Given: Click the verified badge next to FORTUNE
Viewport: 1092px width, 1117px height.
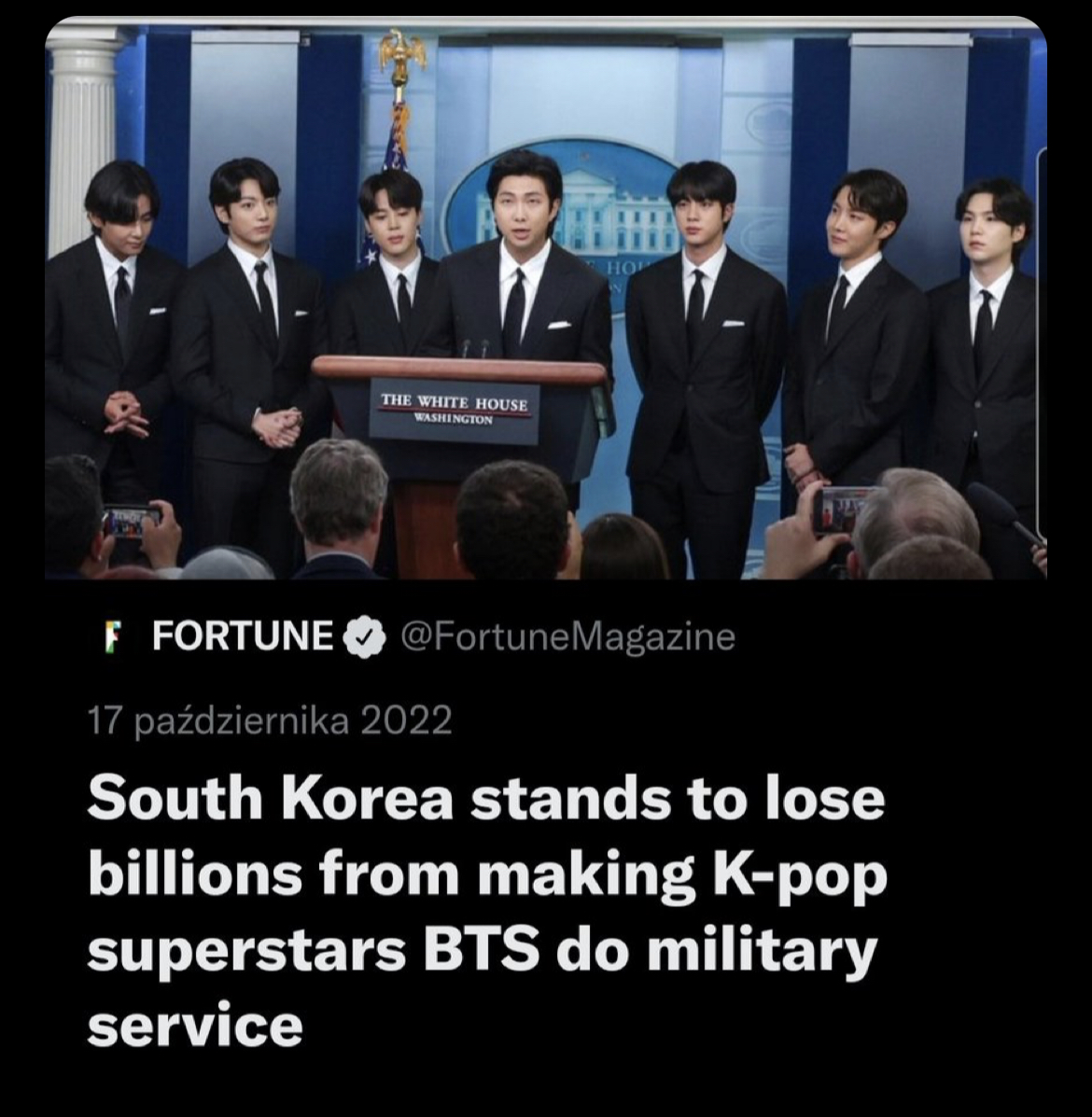Looking at the screenshot, I should [364, 636].
